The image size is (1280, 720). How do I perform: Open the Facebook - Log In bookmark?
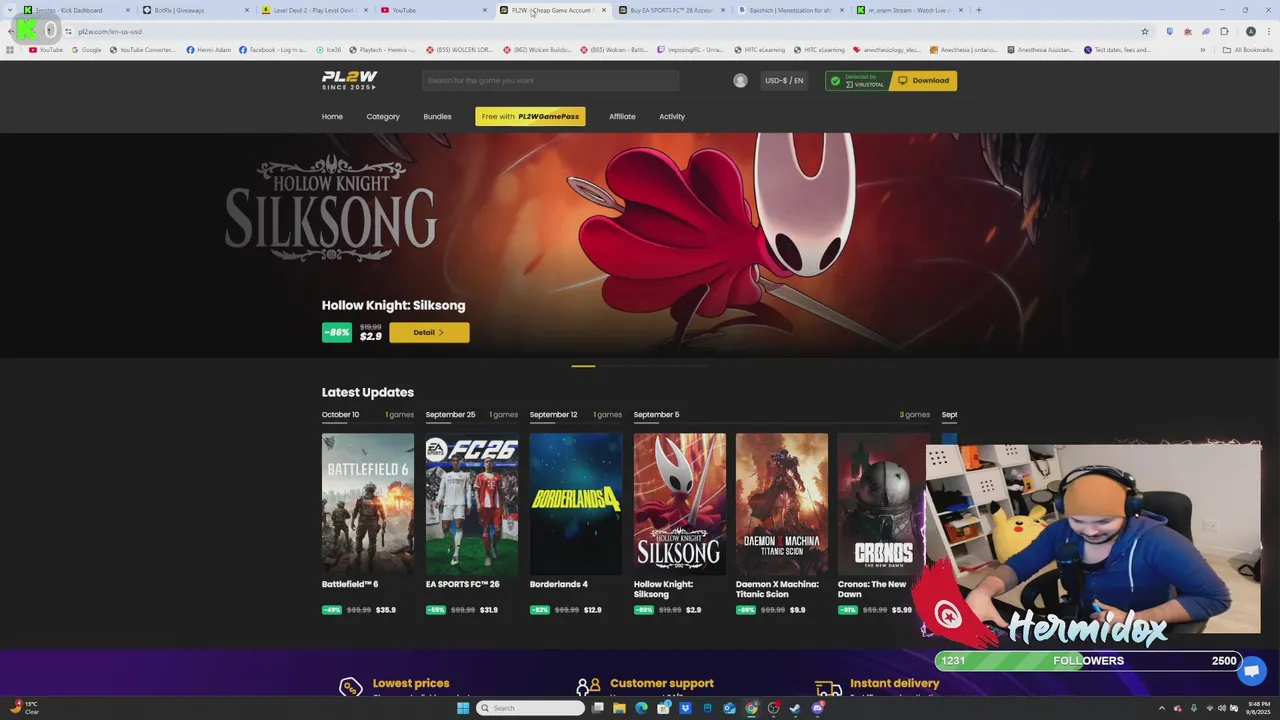coord(273,50)
